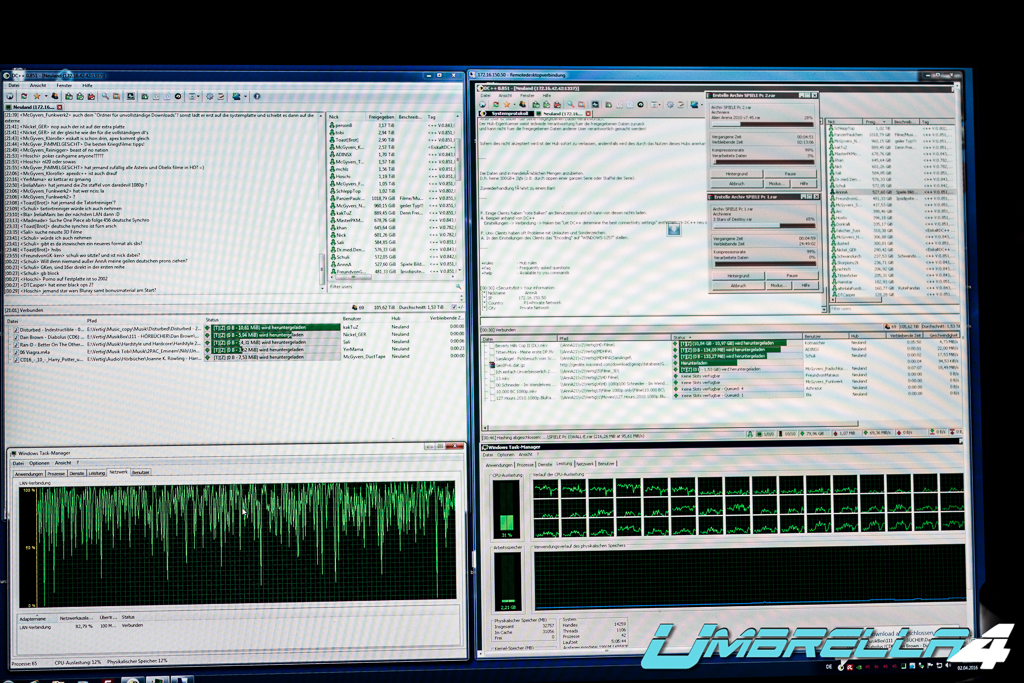Expand dropdown arrow beside last monitor icon, left DC++
This screenshot has height=683, width=1024.
245,97
